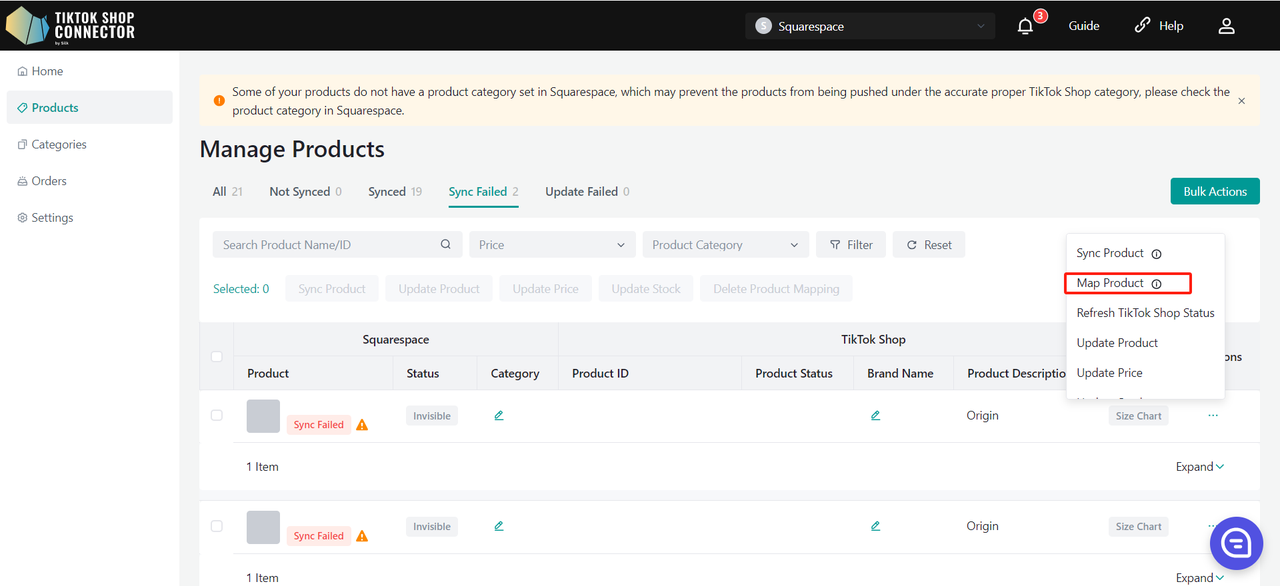Select the second product row checkbox
The image size is (1280, 586).
(216, 526)
